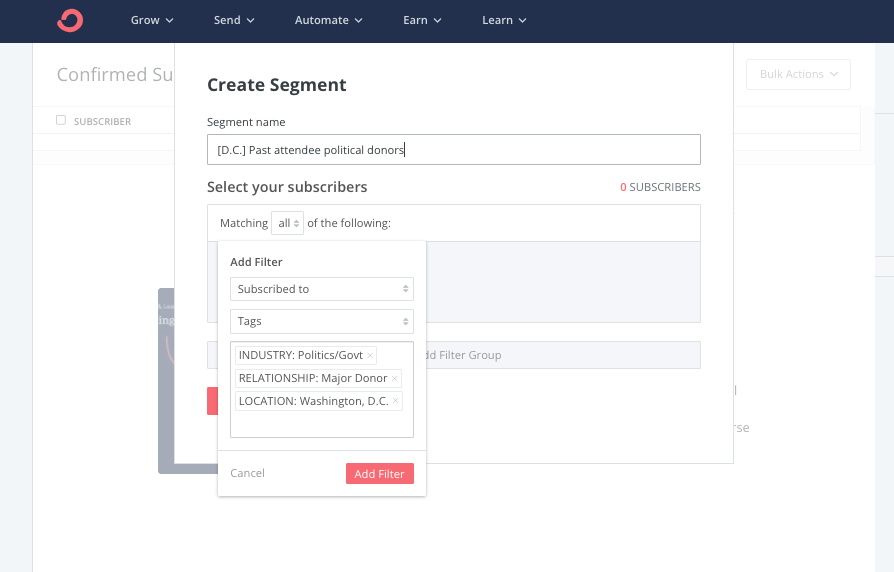The image size is (894, 572).
Task: Click the Confirmed Subscribers heading
Action: point(115,74)
